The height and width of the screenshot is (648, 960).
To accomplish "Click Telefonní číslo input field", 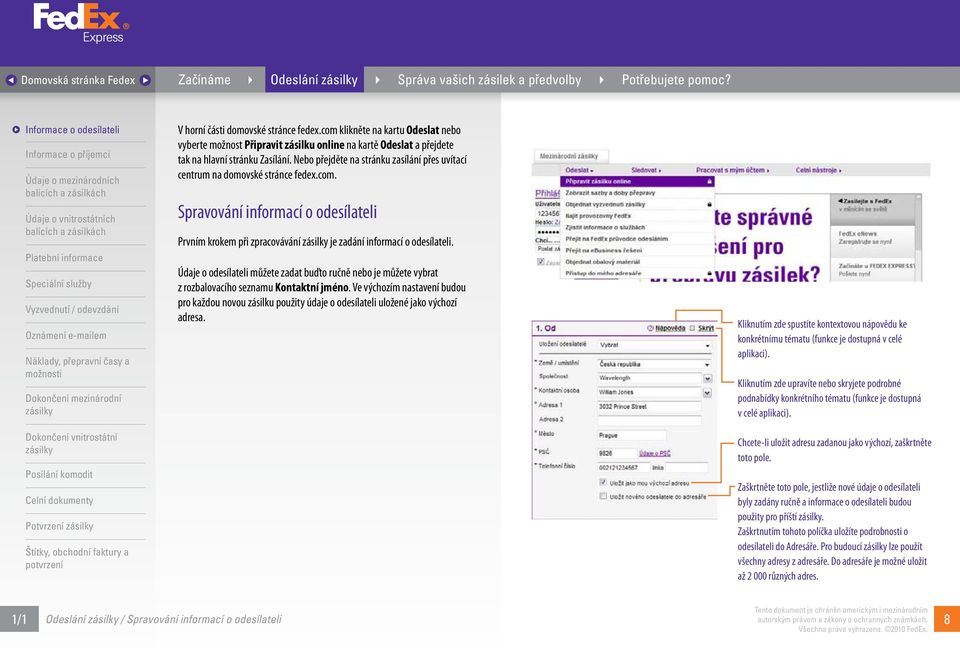I will click(624, 468).
